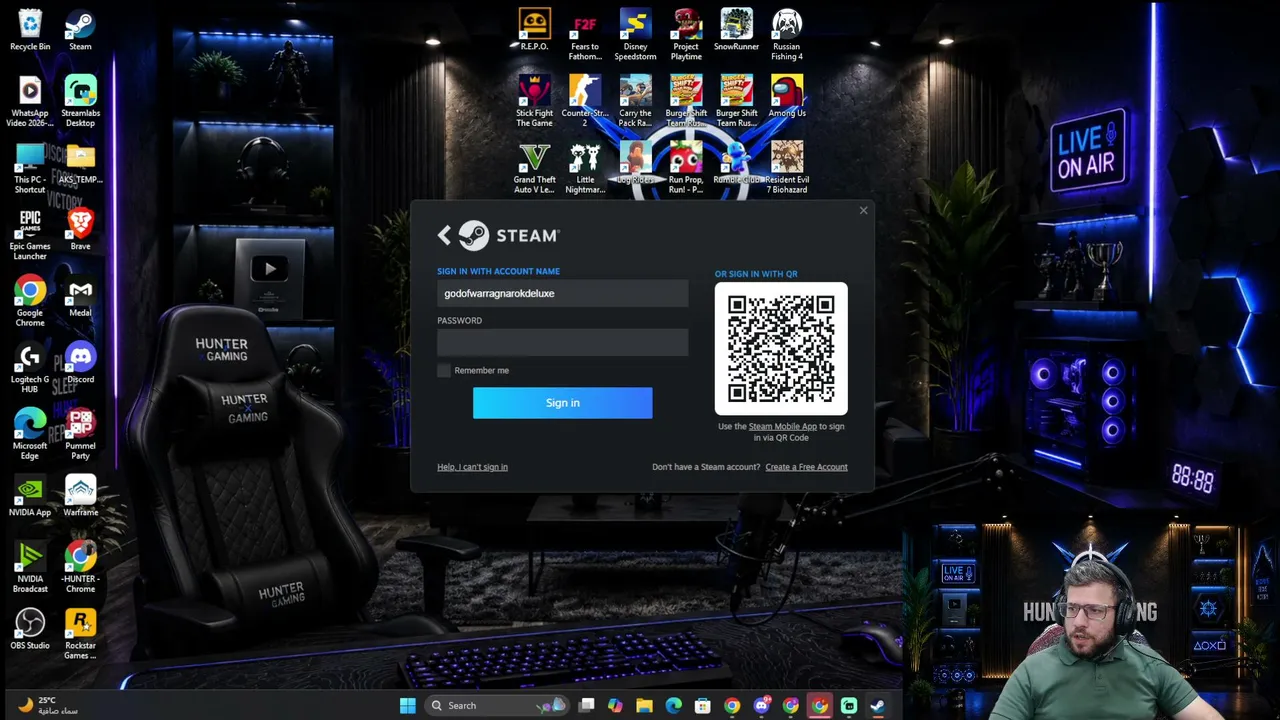This screenshot has width=1280, height=720.
Task: Select the Google Chrome desktop shortcut
Action: coord(30,301)
